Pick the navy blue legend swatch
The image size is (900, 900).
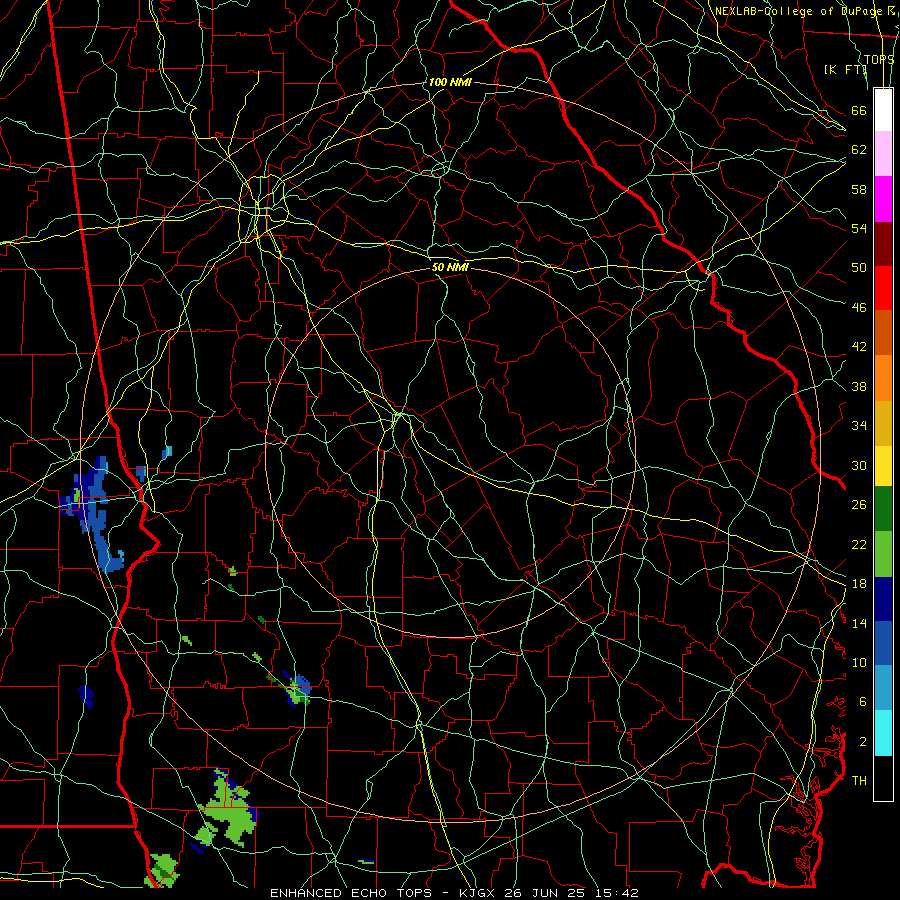(x=883, y=599)
